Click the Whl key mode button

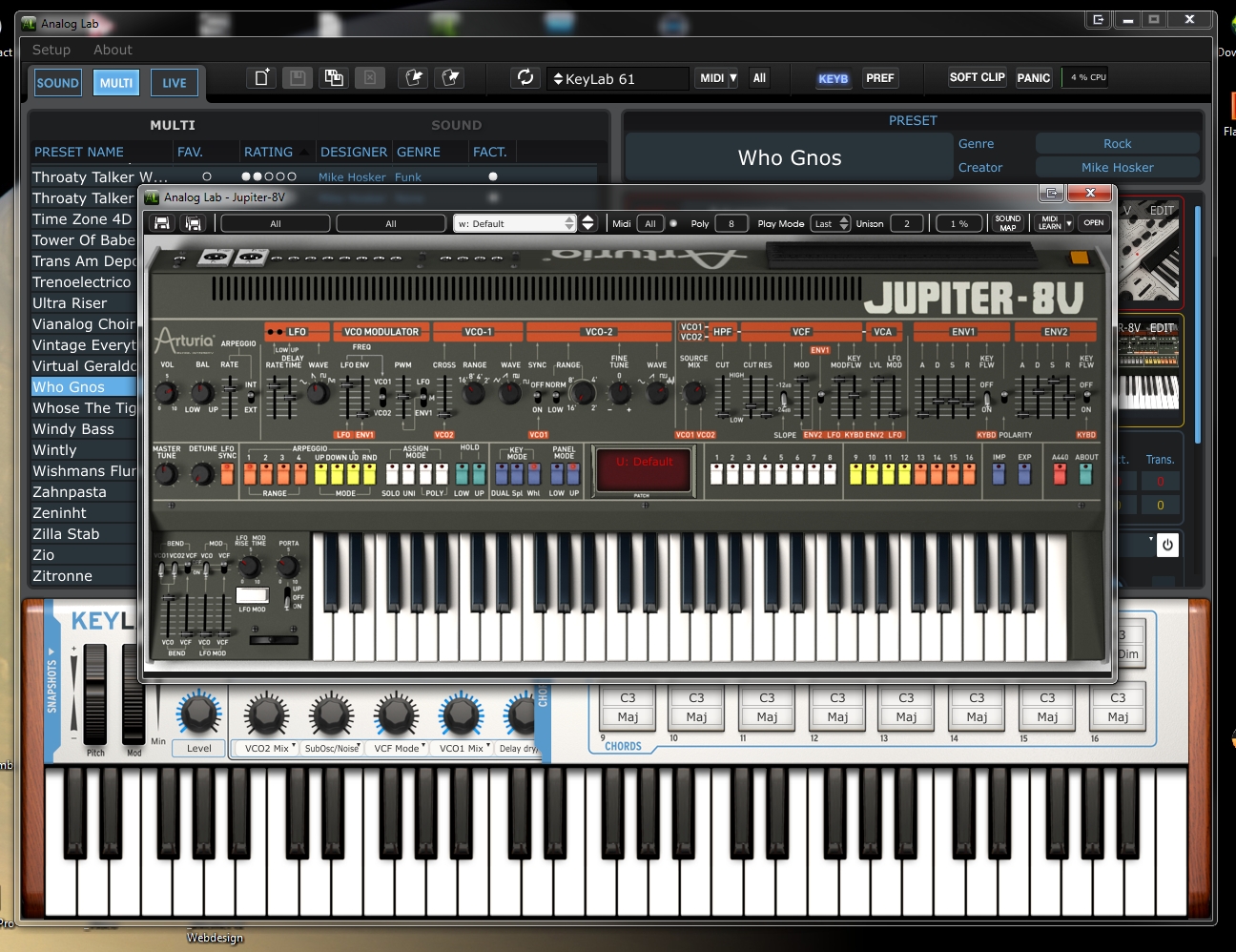pyautogui.click(x=532, y=474)
